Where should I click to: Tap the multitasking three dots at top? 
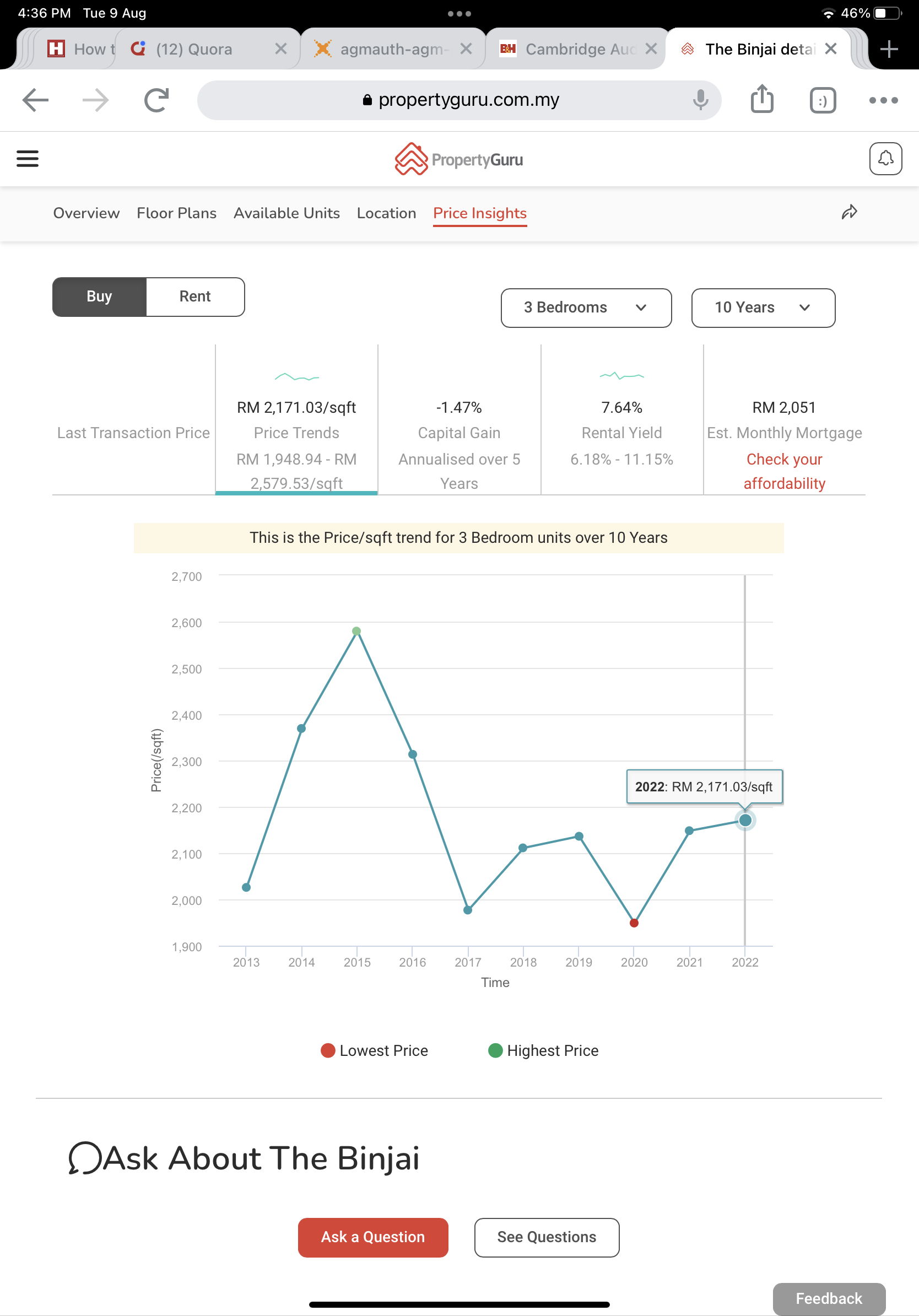pyautogui.click(x=459, y=13)
